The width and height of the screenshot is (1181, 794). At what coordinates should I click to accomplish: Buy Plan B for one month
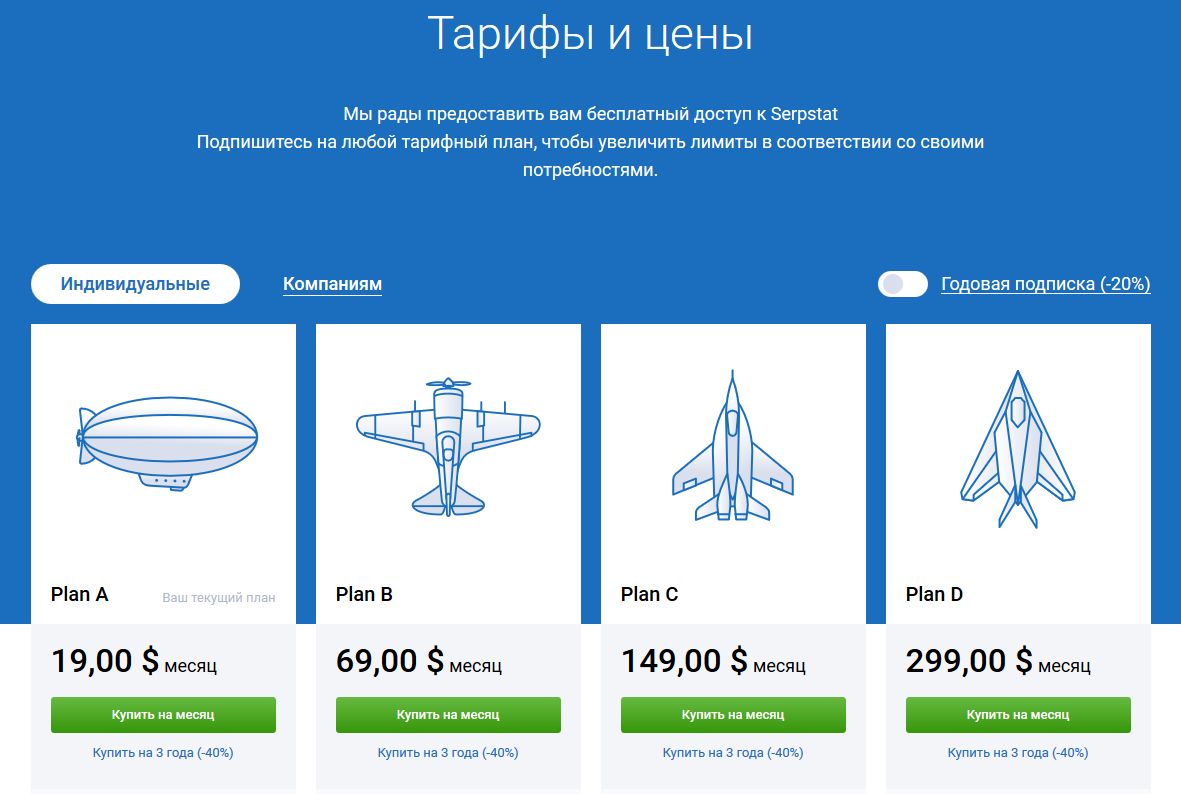pyautogui.click(x=448, y=715)
